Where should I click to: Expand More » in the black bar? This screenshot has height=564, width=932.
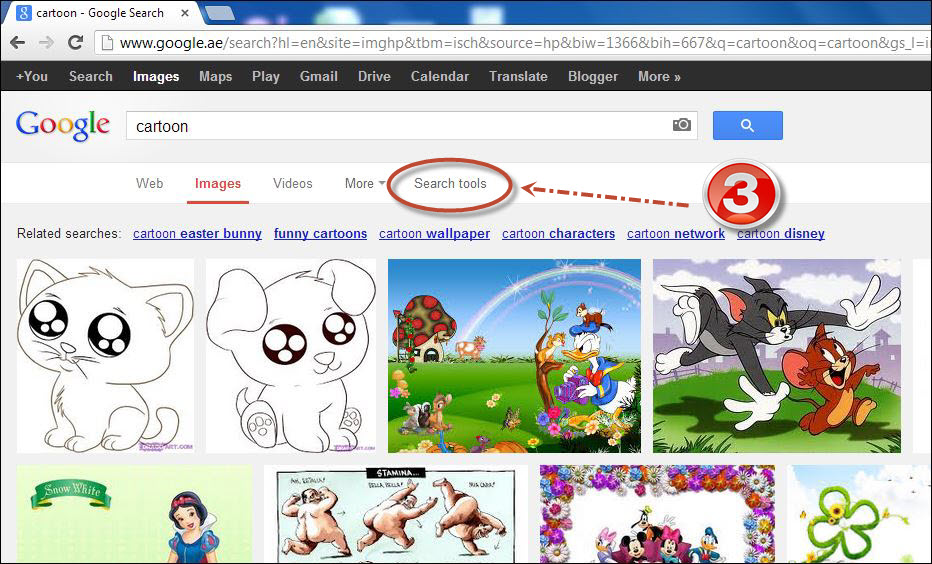[x=659, y=76]
